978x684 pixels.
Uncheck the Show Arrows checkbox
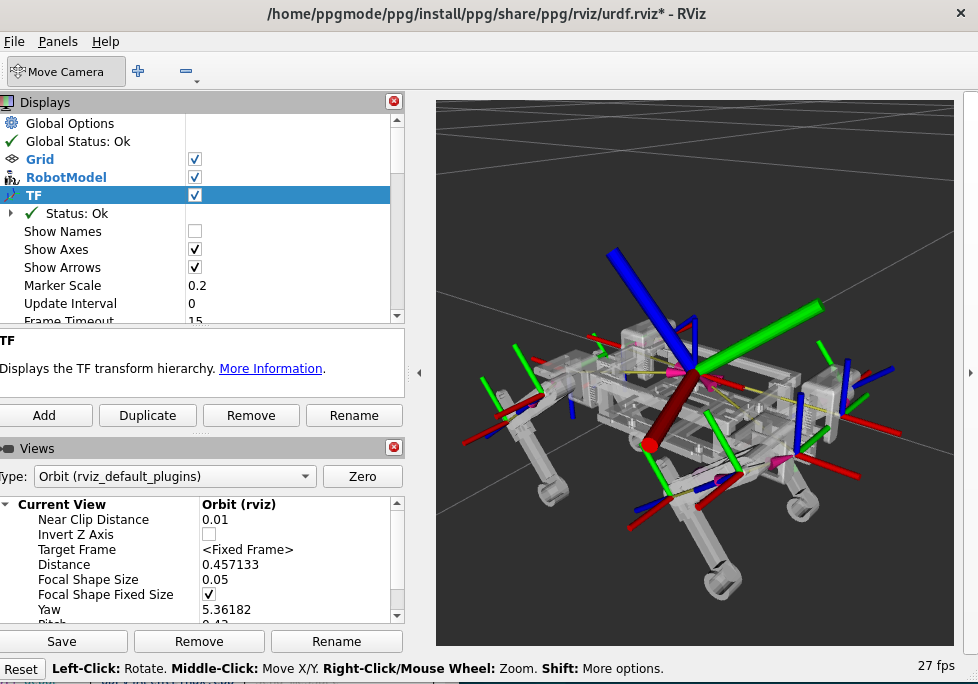tap(195, 267)
